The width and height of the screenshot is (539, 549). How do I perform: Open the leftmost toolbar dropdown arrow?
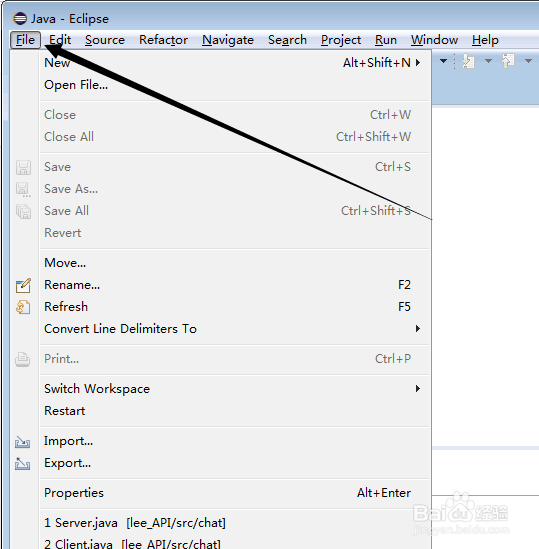[443, 61]
